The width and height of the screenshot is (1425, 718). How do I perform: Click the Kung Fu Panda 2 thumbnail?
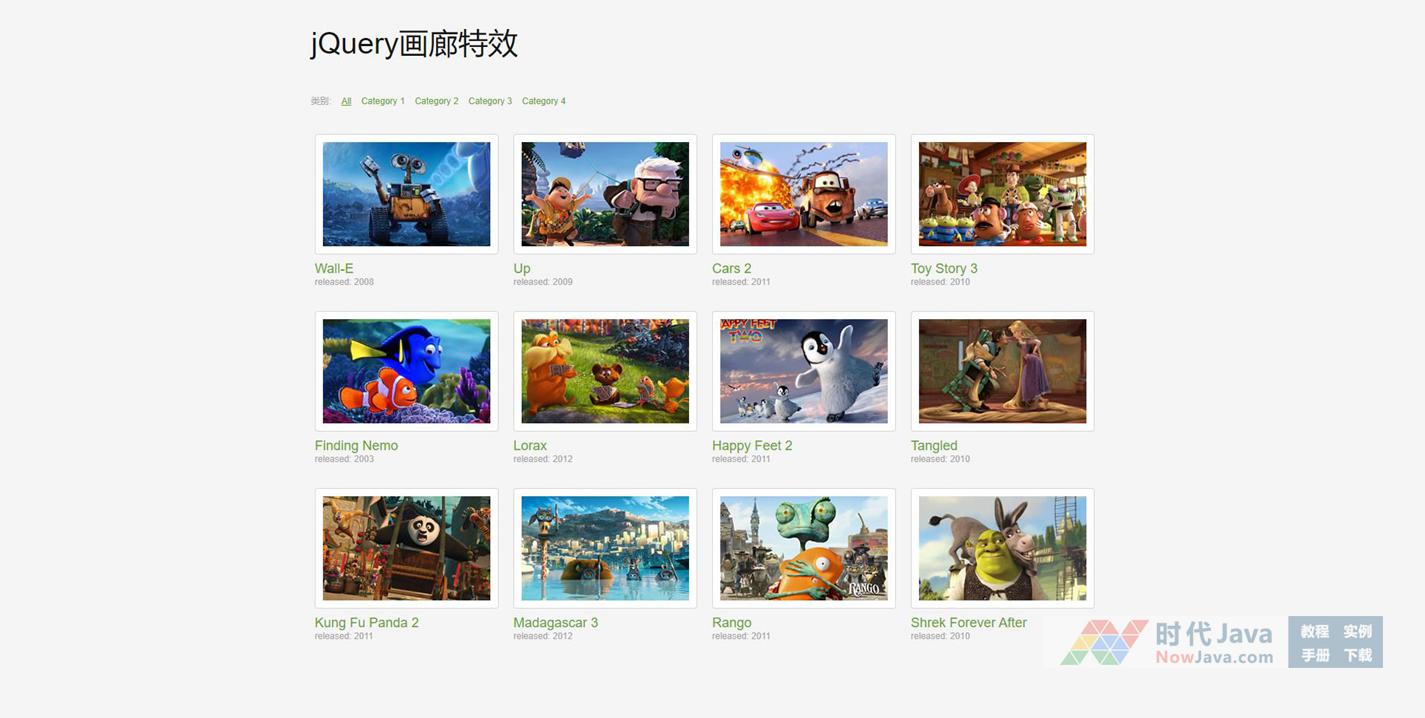406,548
